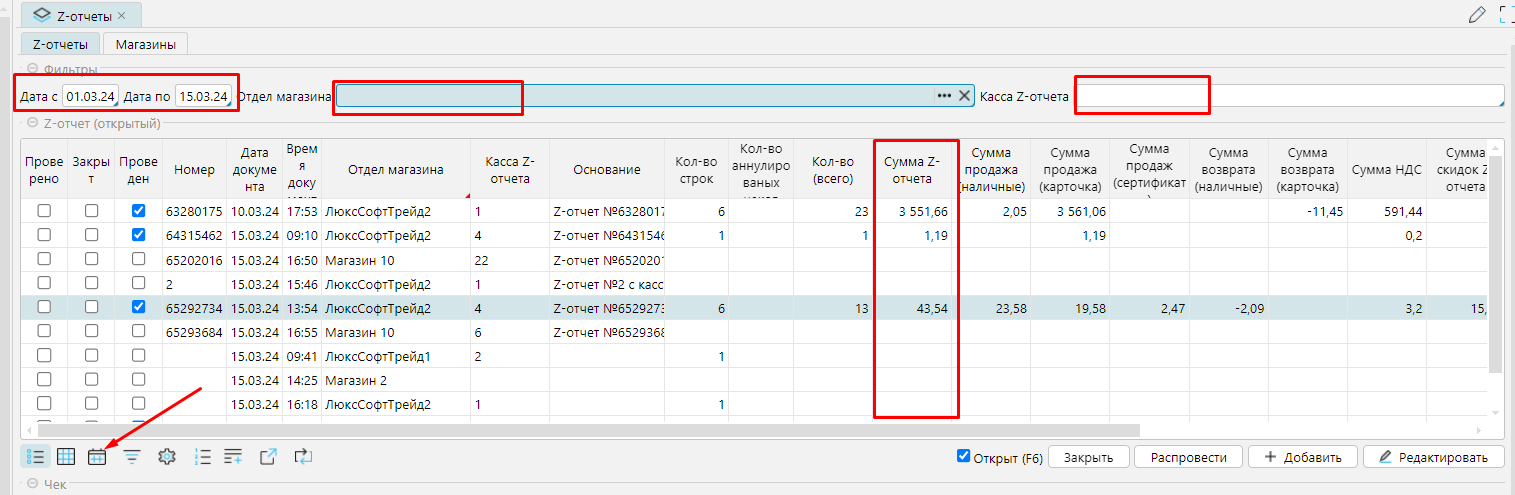Check Проверено checkbox for document 64315462
The image size is (1515, 495).
pyautogui.click(x=44, y=234)
